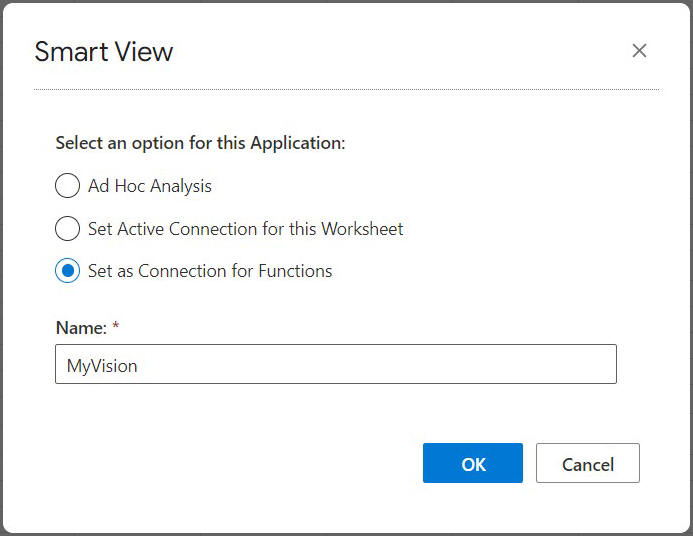
Task: Select the Ad Hoc Analysis option
Action: tap(68, 186)
